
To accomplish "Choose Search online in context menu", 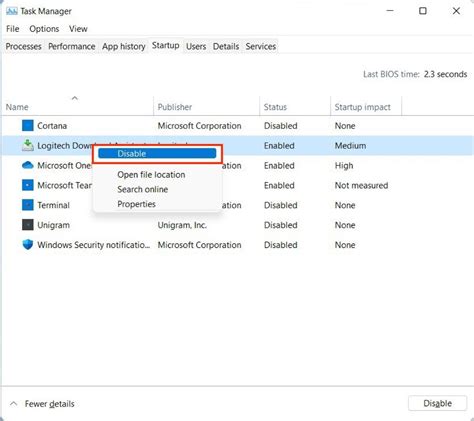I will (142, 189).
